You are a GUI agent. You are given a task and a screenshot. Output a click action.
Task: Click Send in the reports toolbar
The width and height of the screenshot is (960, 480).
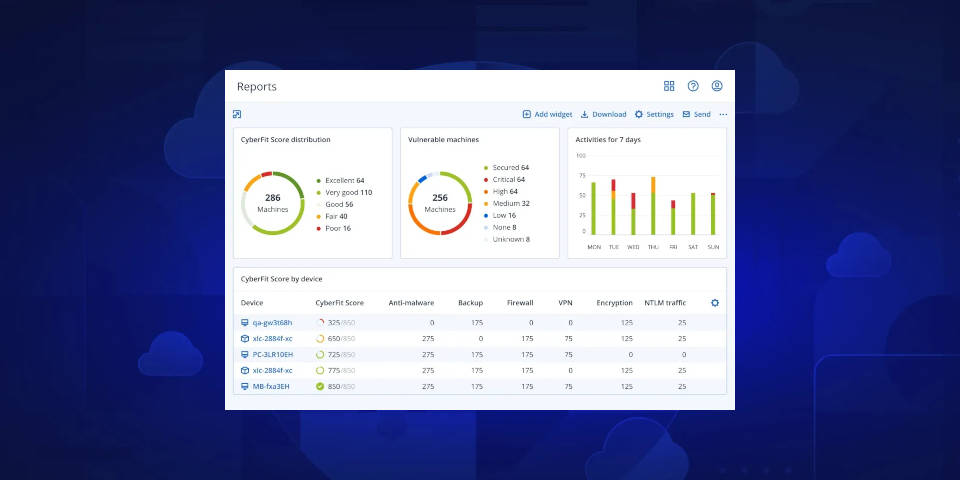pos(696,114)
